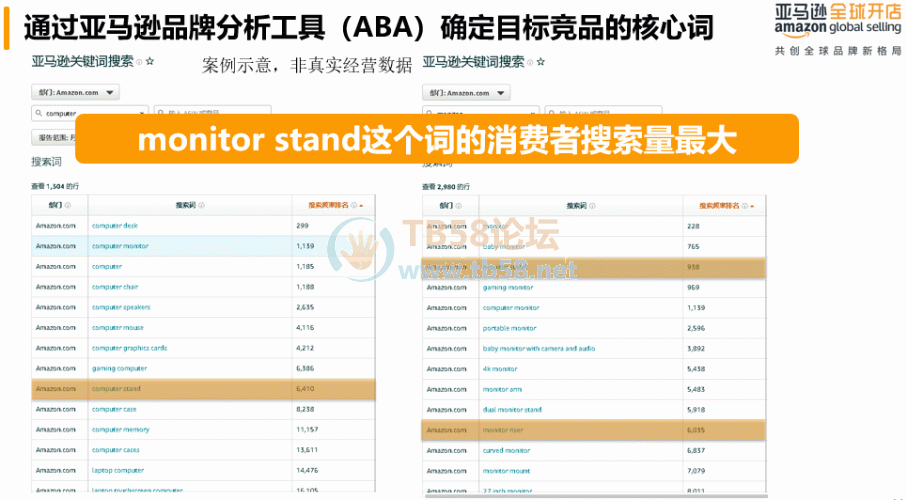Toggle the rank sort arrow in the monitor table
Viewport: 907px width, 500px height.
pyautogui.click(x=753, y=207)
